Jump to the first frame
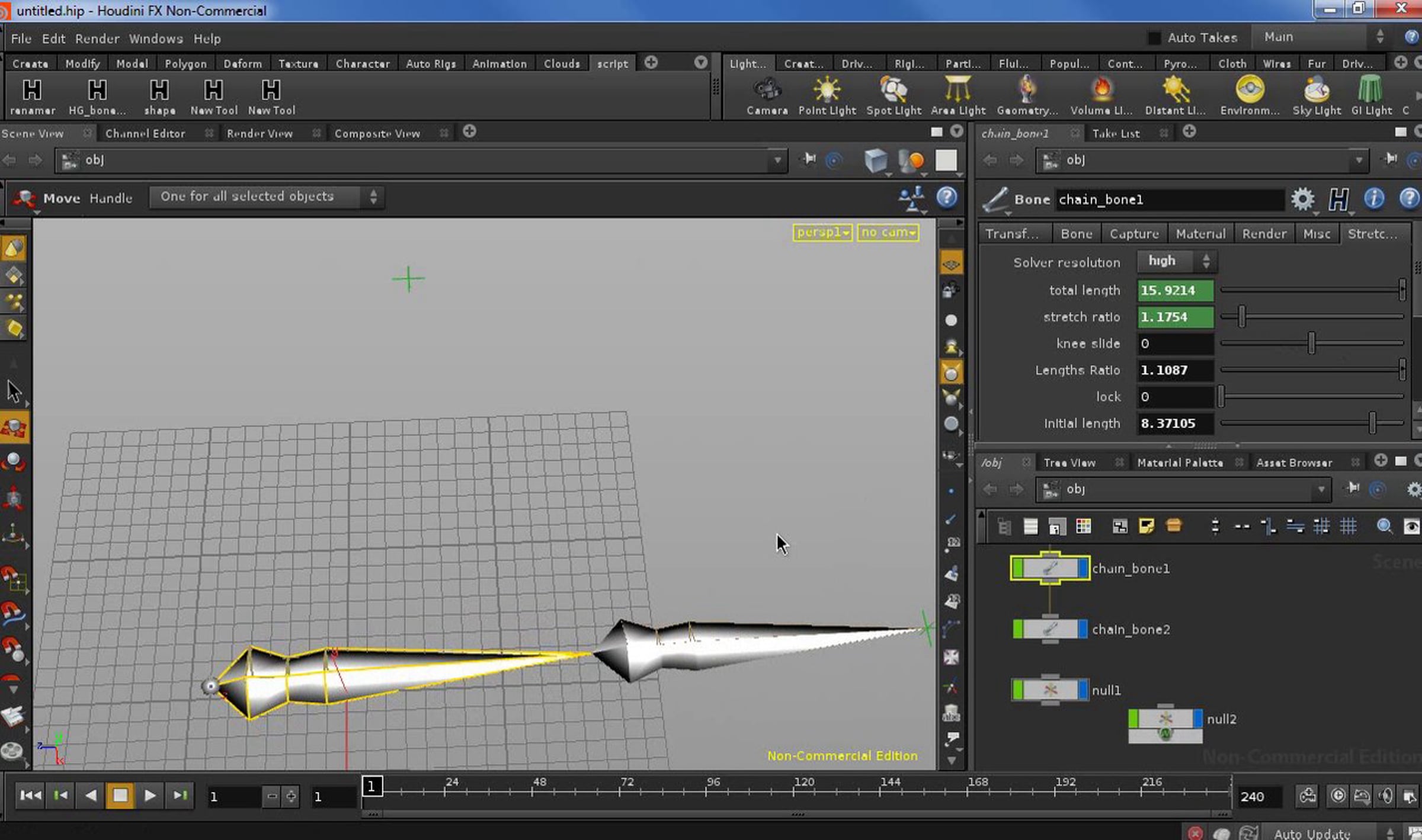The width and height of the screenshot is (1422, 840). click(x=30, y=796)
